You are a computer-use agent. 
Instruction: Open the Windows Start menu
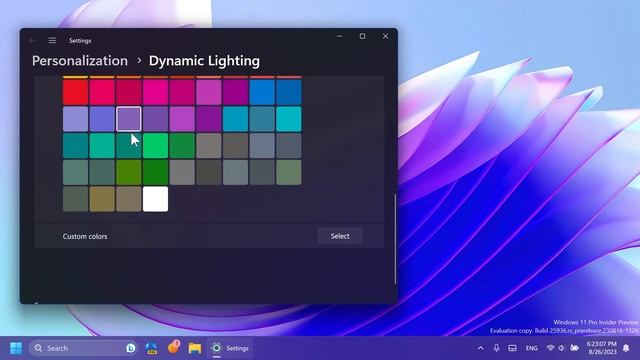point(16,348)
